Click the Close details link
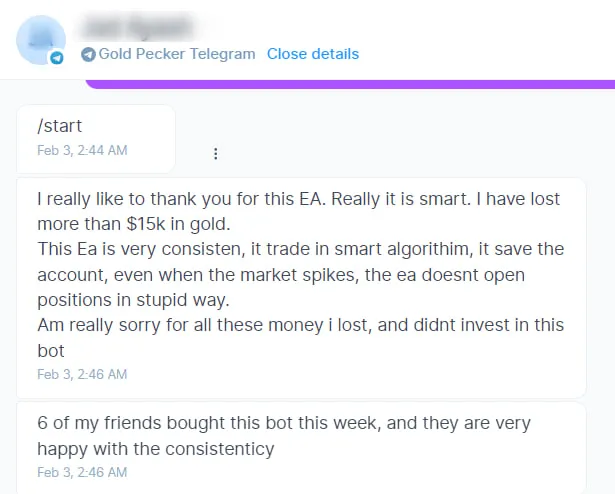Image resolution: width=615 pixels, height=494 pixels. (312, 54)
